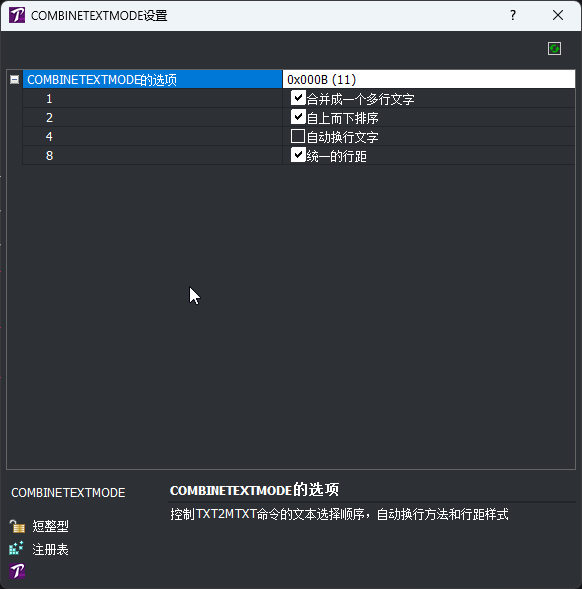This screenshot has width=582, height=589.
Task: Click the help question mark button
Action: [513, 15]
